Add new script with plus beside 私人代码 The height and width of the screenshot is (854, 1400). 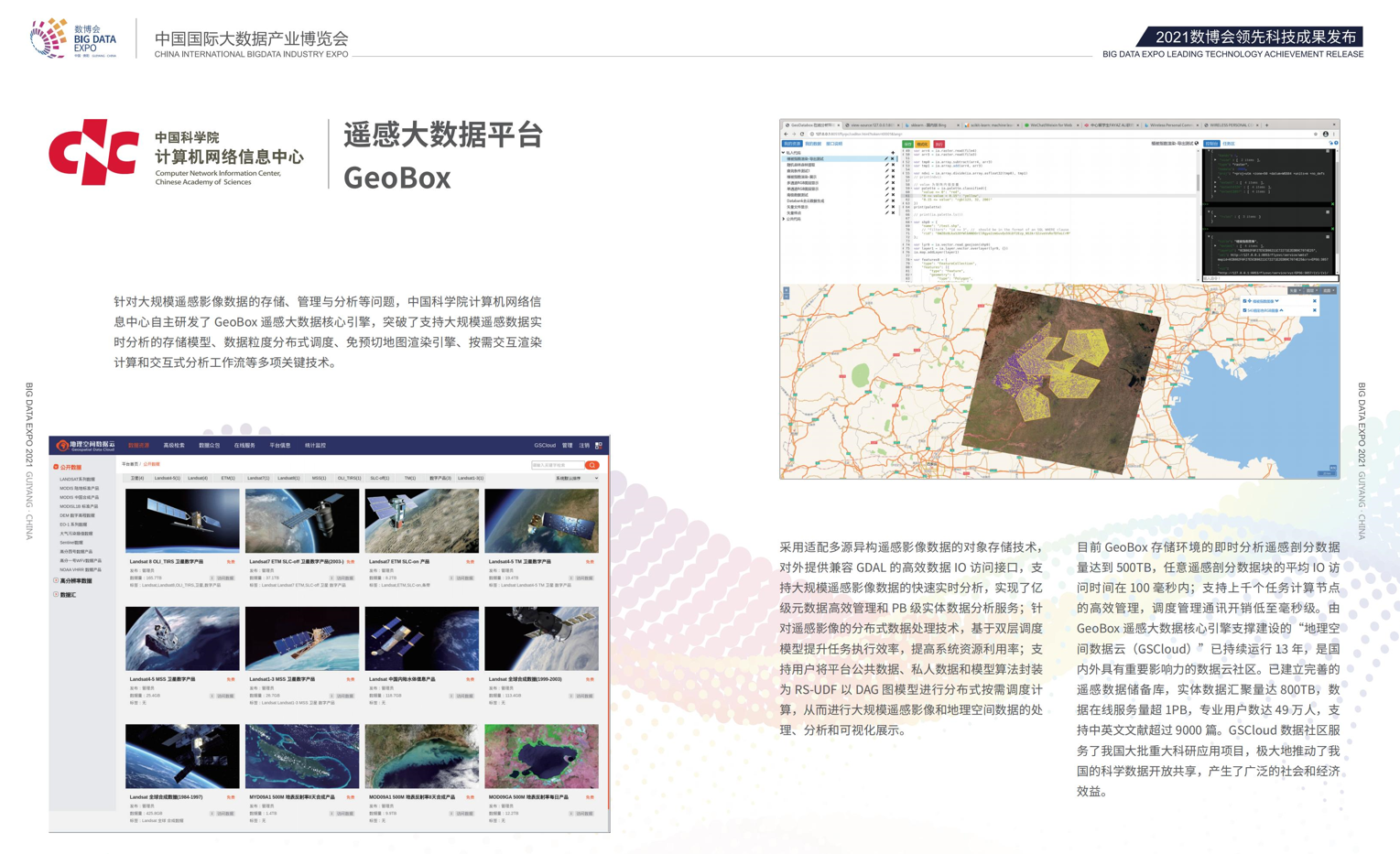point(893,153)
